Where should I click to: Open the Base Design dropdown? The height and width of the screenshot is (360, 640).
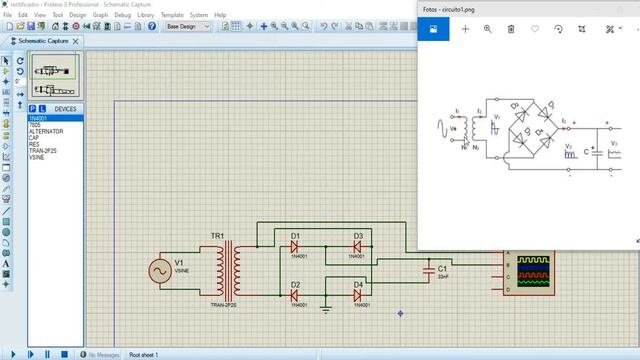[x=188, y=27]
